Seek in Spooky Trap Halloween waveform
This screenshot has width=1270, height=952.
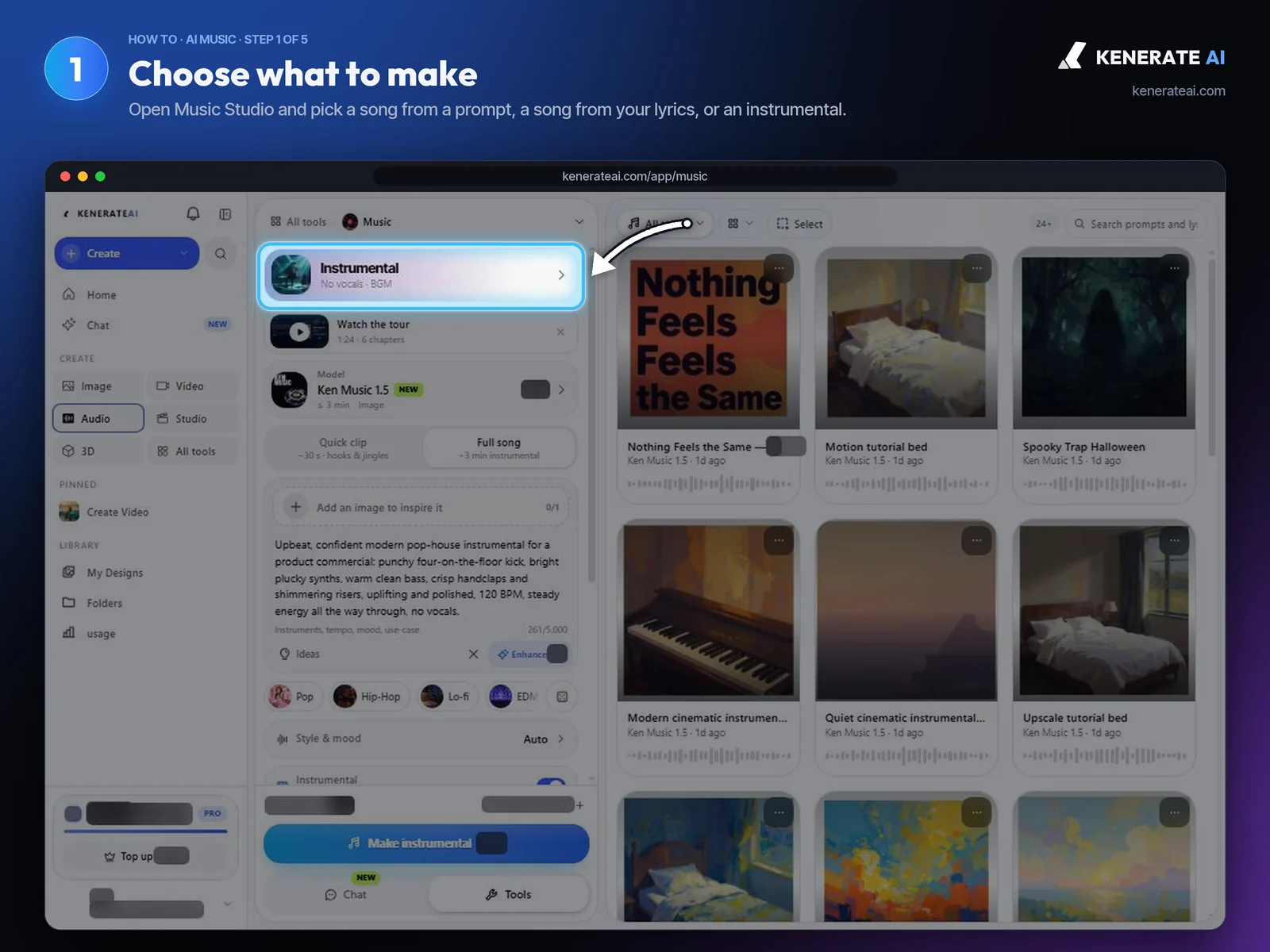[x=1104, y=484]
